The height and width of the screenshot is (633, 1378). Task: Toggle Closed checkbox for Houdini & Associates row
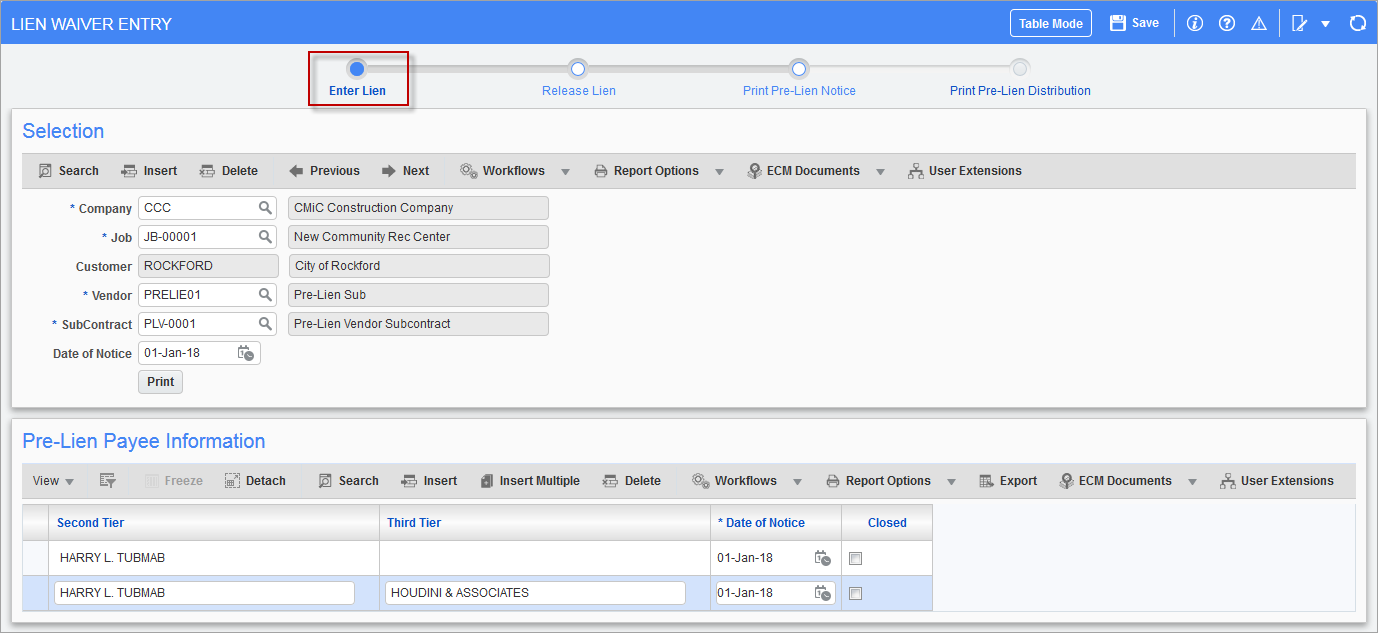click(855, 593)
